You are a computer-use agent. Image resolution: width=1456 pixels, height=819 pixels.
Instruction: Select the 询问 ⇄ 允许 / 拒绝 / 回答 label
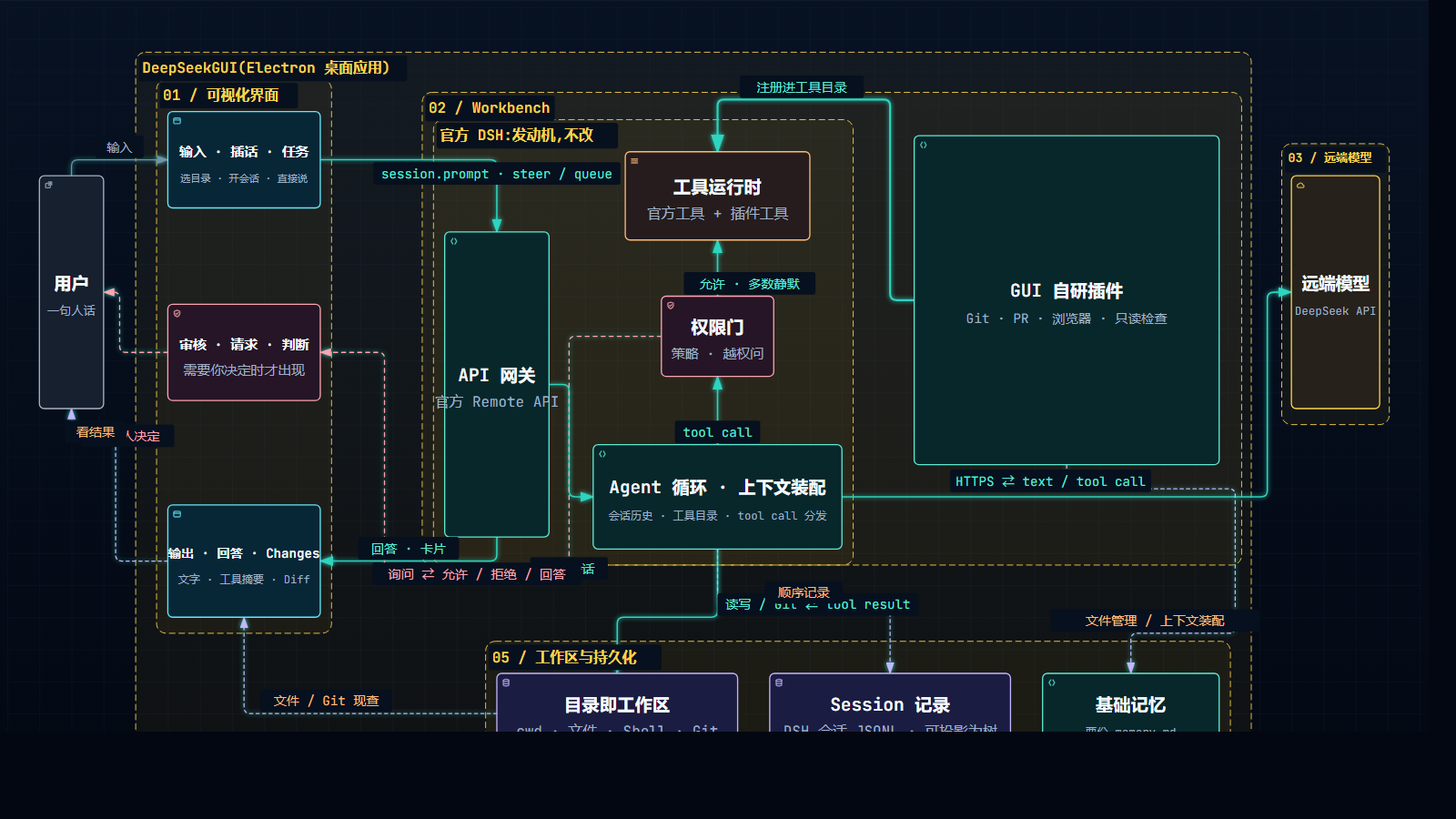477,574
